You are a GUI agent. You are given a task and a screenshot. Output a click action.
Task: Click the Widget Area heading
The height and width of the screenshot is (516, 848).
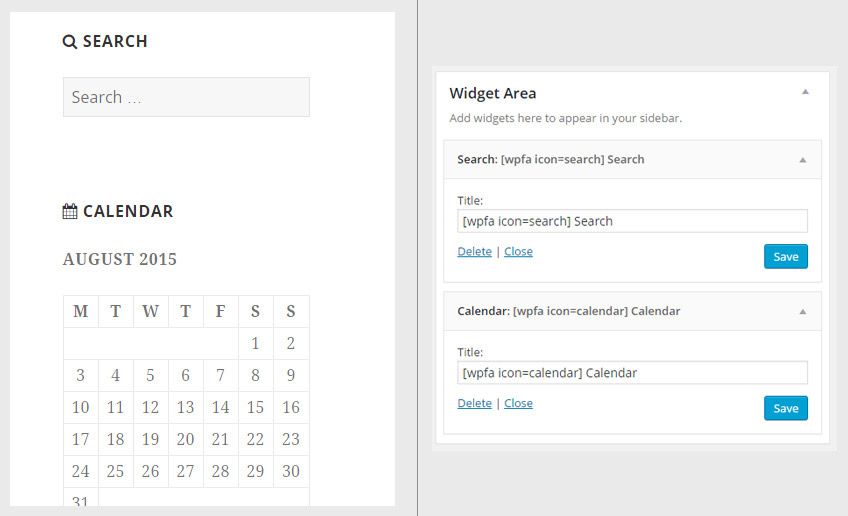(x=493, y=93)
